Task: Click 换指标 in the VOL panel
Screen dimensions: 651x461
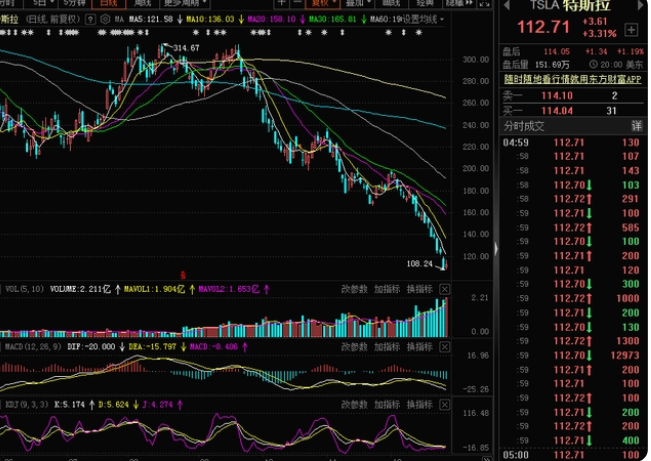Action: [420, 289]
